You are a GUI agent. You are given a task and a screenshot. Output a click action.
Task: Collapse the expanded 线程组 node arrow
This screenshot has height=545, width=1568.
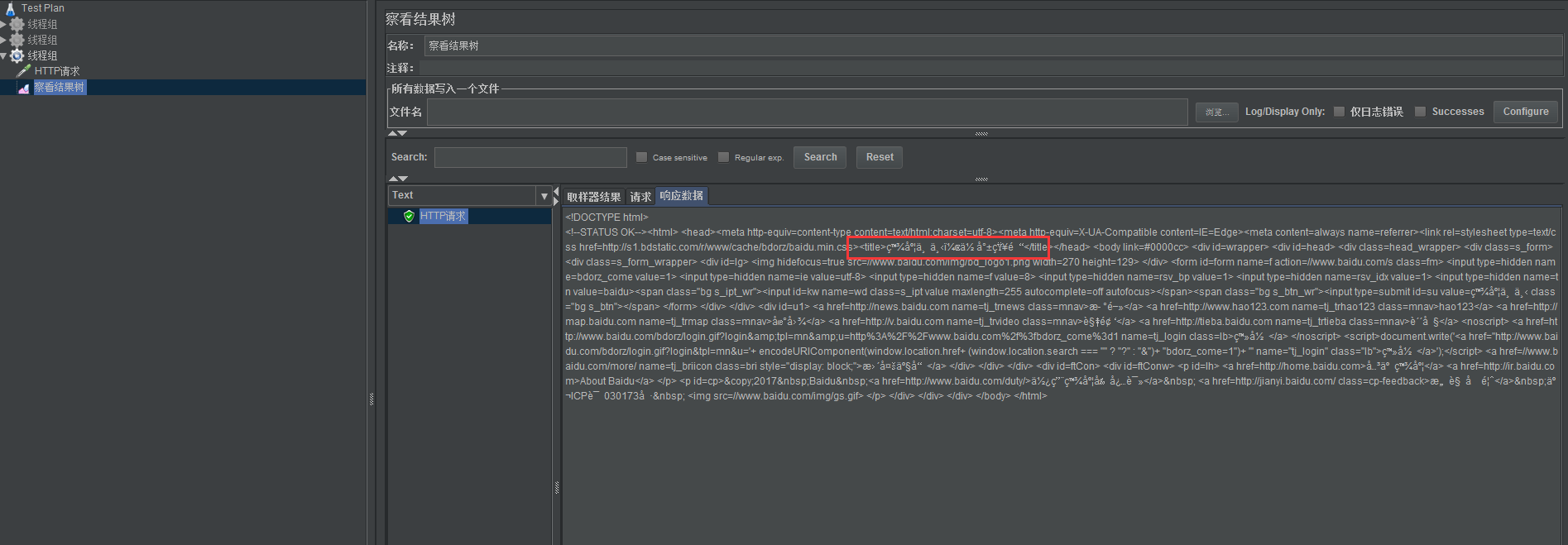pos(4,56)
